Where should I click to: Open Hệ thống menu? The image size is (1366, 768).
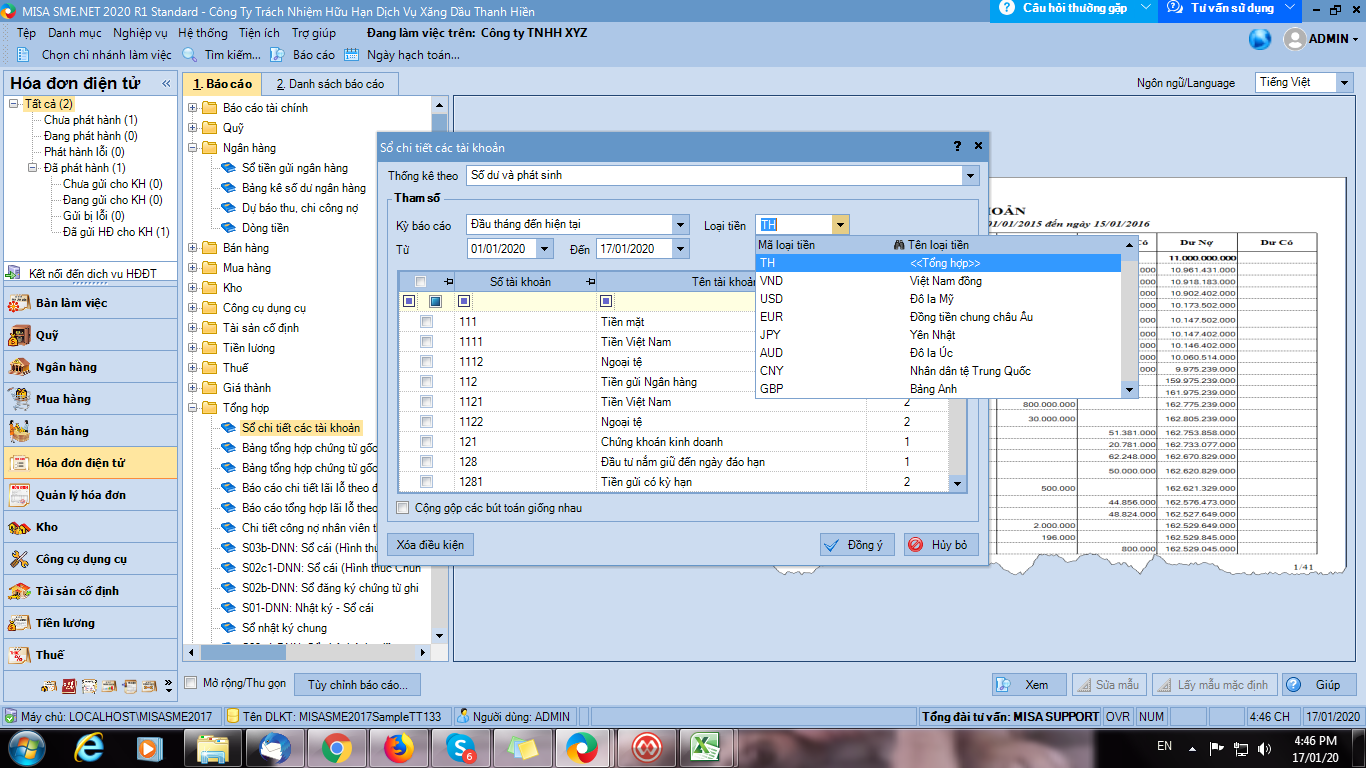coord(203,33)
